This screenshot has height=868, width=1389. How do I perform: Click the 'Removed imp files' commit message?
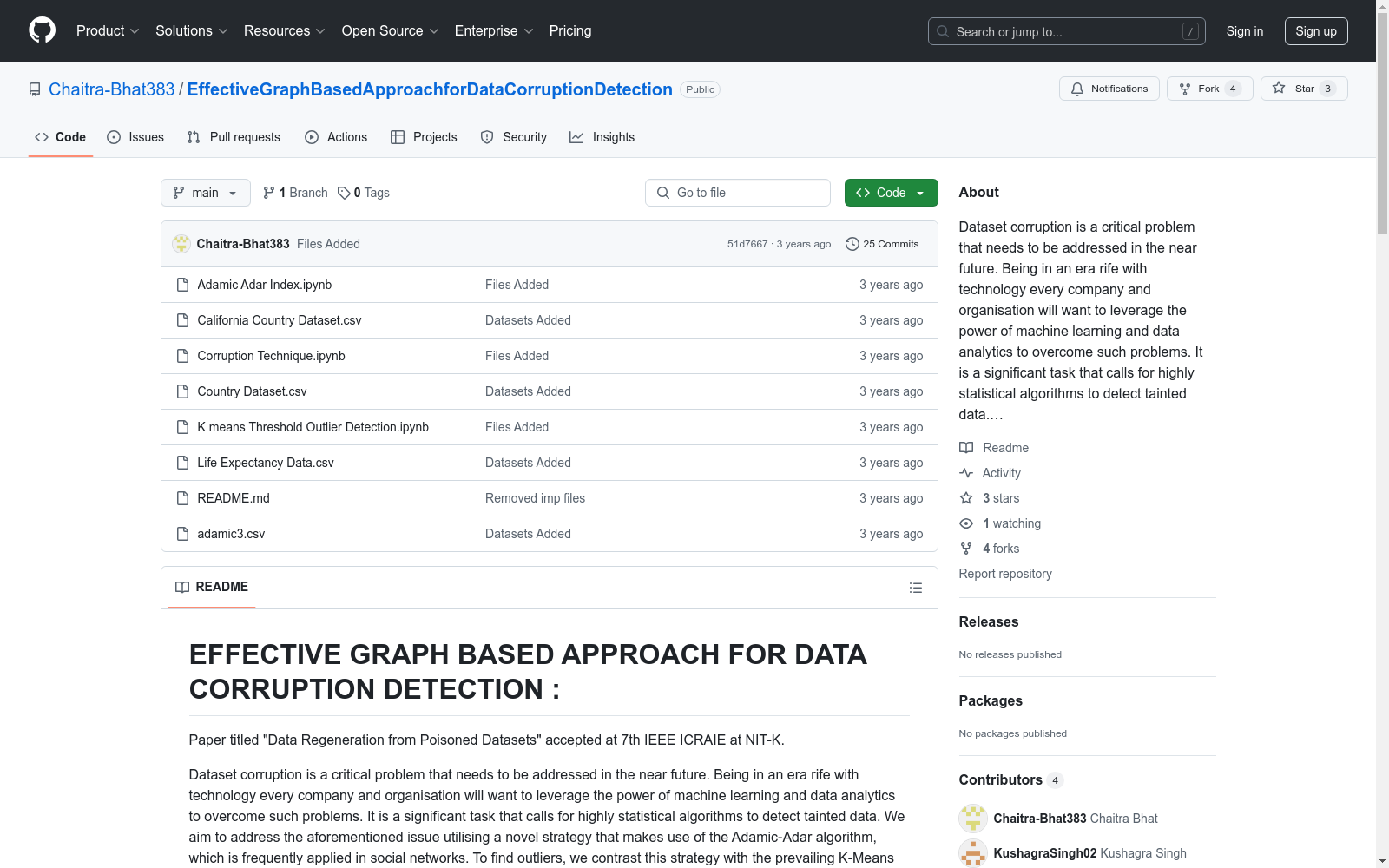pyautogui.click(x=535, y=498)
